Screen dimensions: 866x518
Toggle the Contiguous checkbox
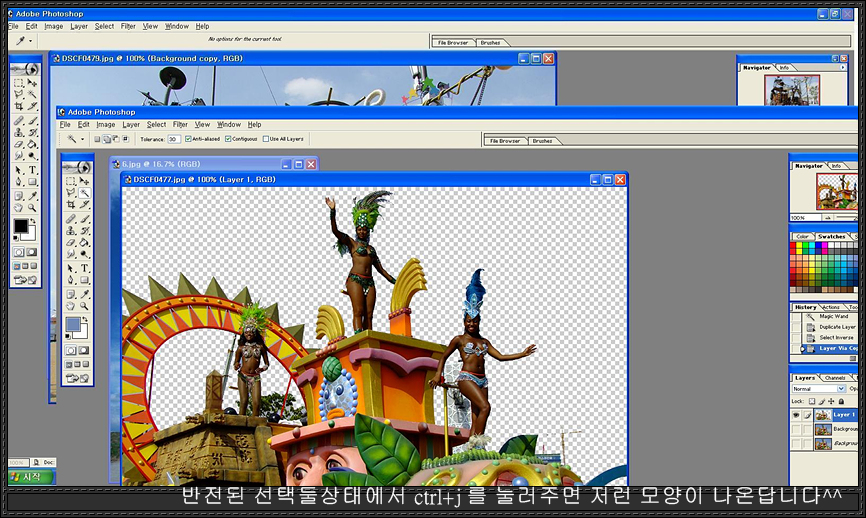tap(228, 139)
